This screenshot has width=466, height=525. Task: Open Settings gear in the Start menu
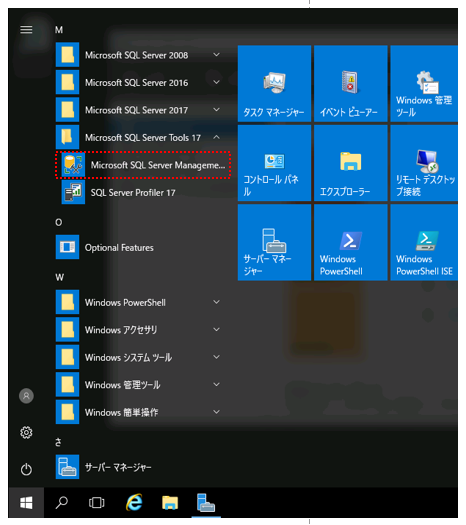point(26,433)
